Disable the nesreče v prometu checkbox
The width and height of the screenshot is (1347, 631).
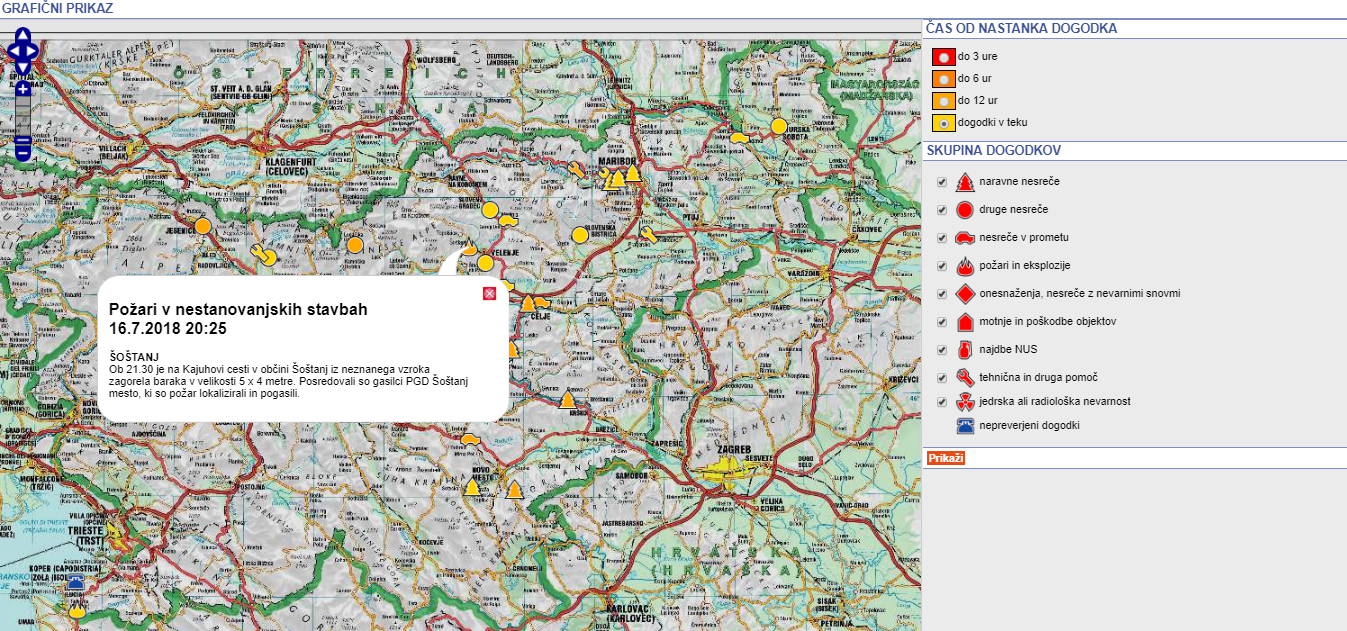point(942,238)
